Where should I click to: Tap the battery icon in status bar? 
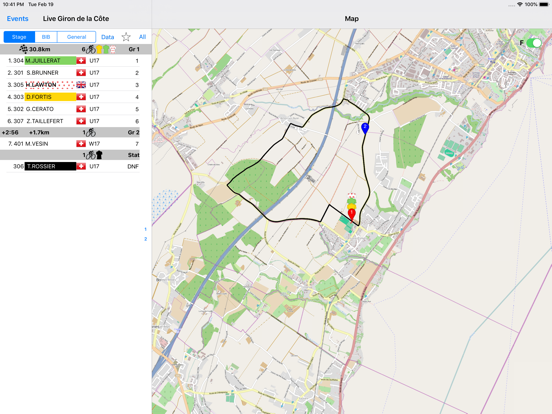coord(544,4)
